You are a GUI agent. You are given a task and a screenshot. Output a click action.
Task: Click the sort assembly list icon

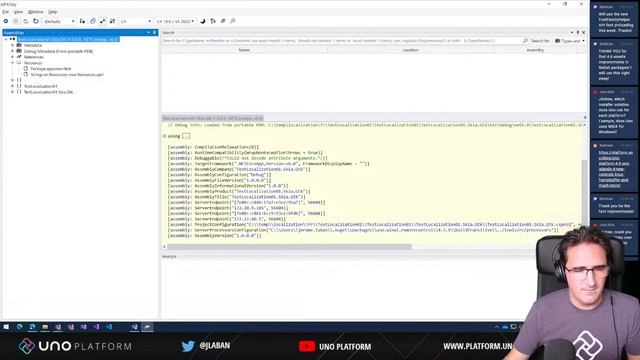213,21
